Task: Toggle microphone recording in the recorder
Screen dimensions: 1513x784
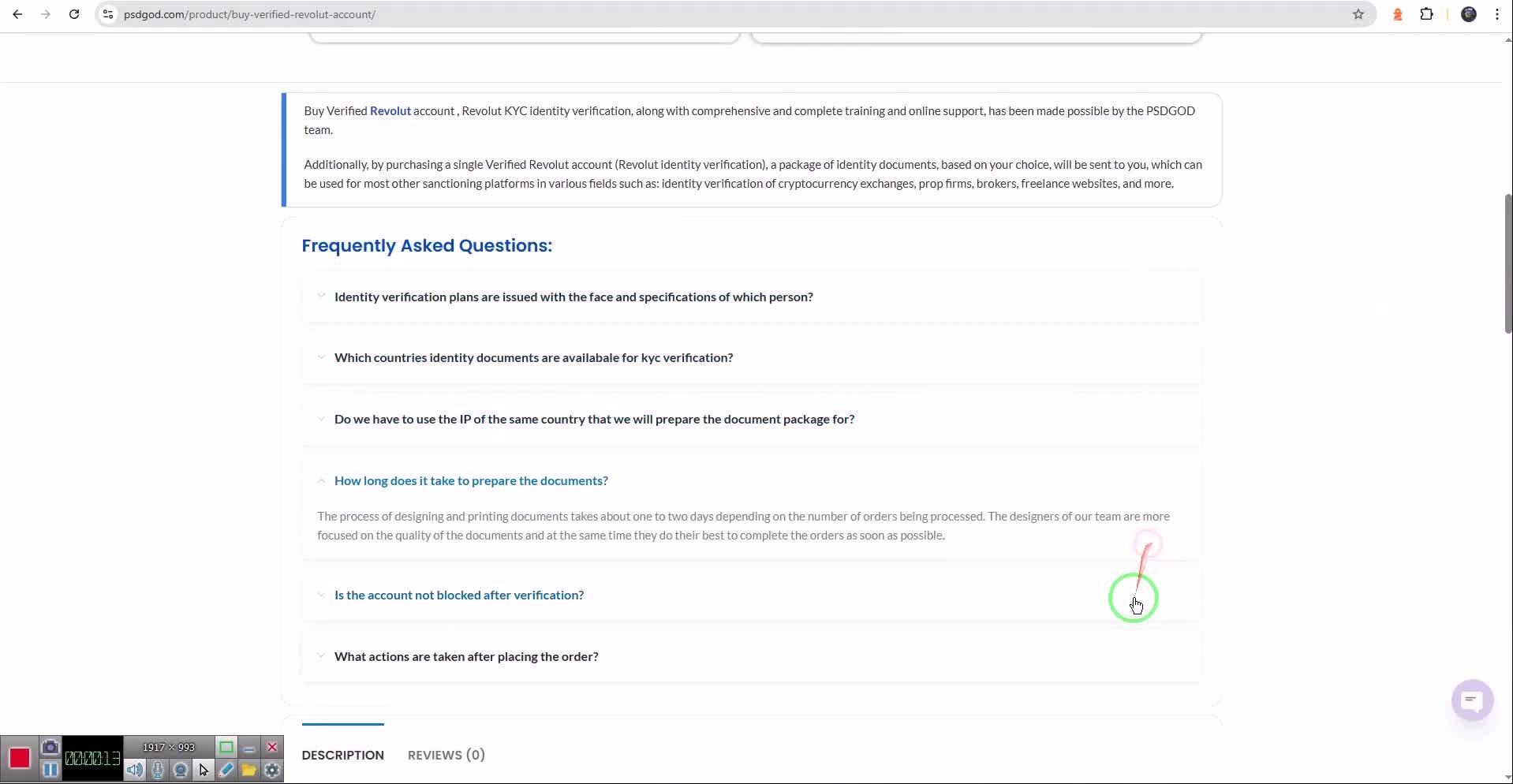Action: coord(158,770)
